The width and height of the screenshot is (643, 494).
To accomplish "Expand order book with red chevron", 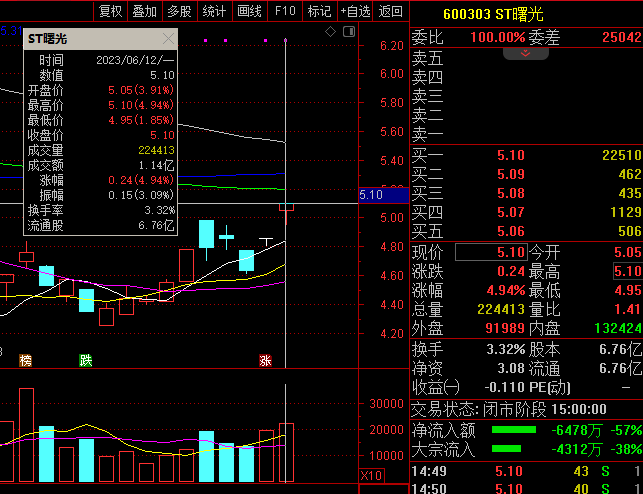I will [x=526, y=54].
